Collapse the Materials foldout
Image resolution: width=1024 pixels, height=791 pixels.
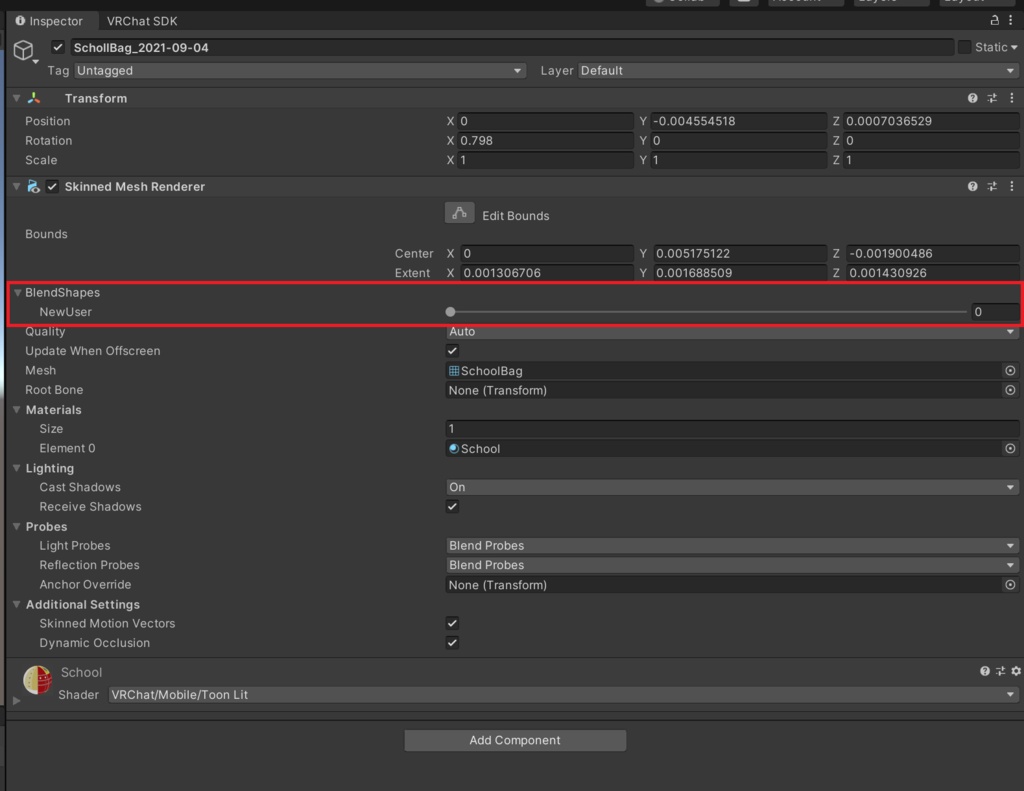(16, 410)
